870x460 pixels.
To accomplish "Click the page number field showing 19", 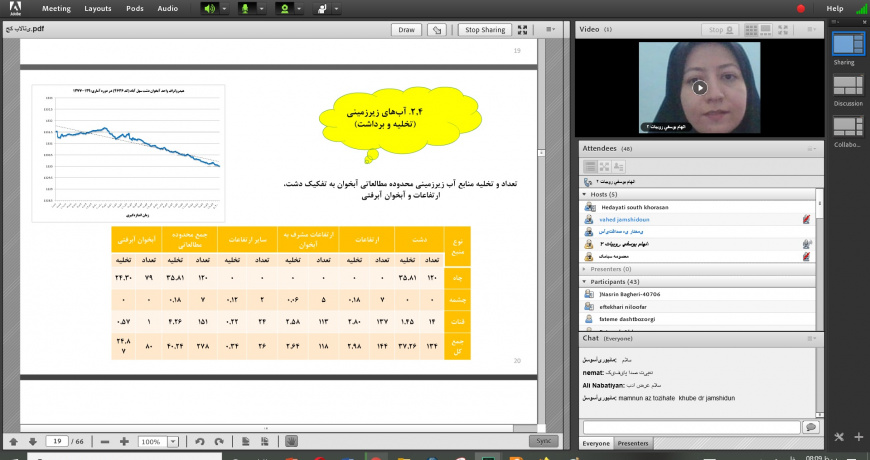I will coord(57,441).
